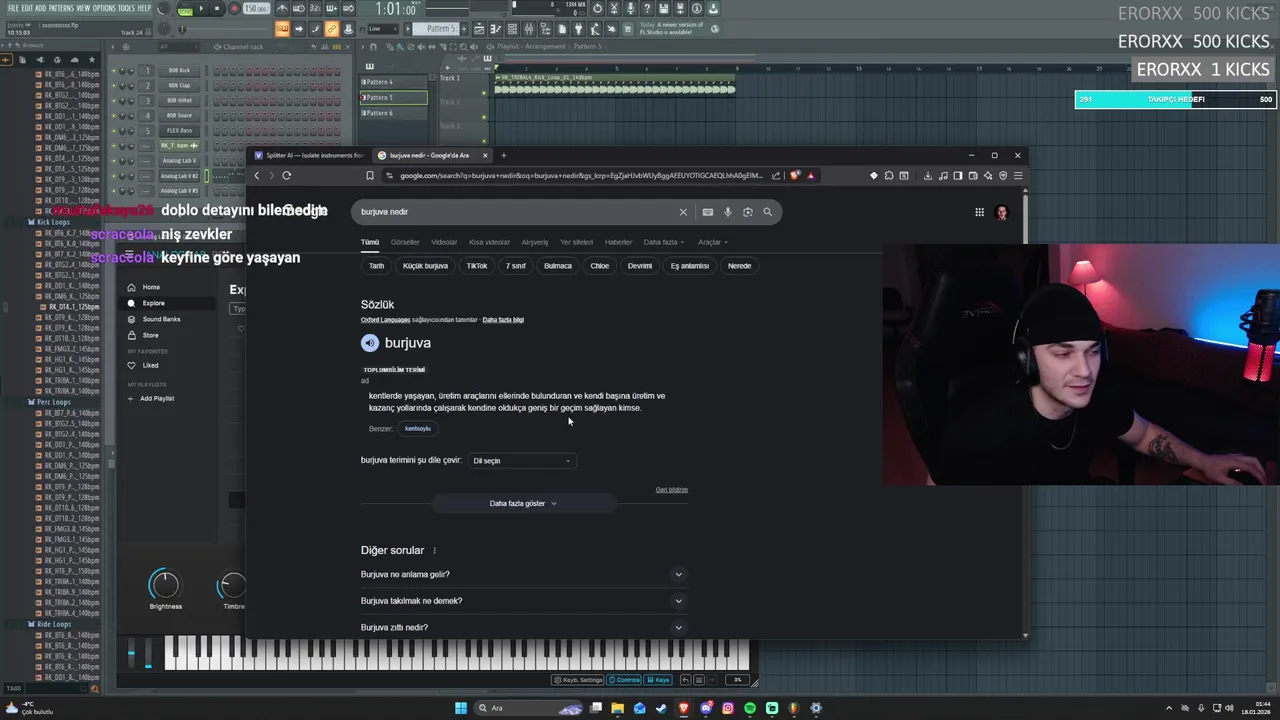
Task: Toggle mute LED for 808 Clap channel
Action: tap(113, 85)
